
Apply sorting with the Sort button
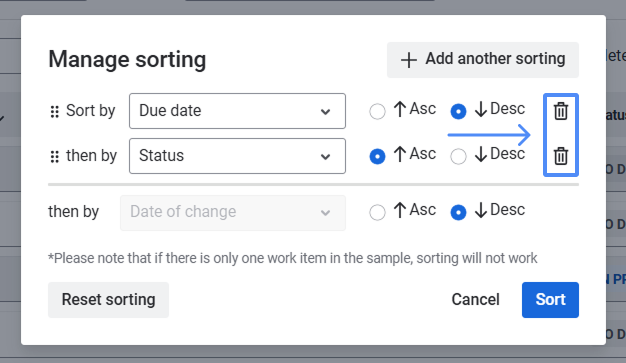point(550,300)
